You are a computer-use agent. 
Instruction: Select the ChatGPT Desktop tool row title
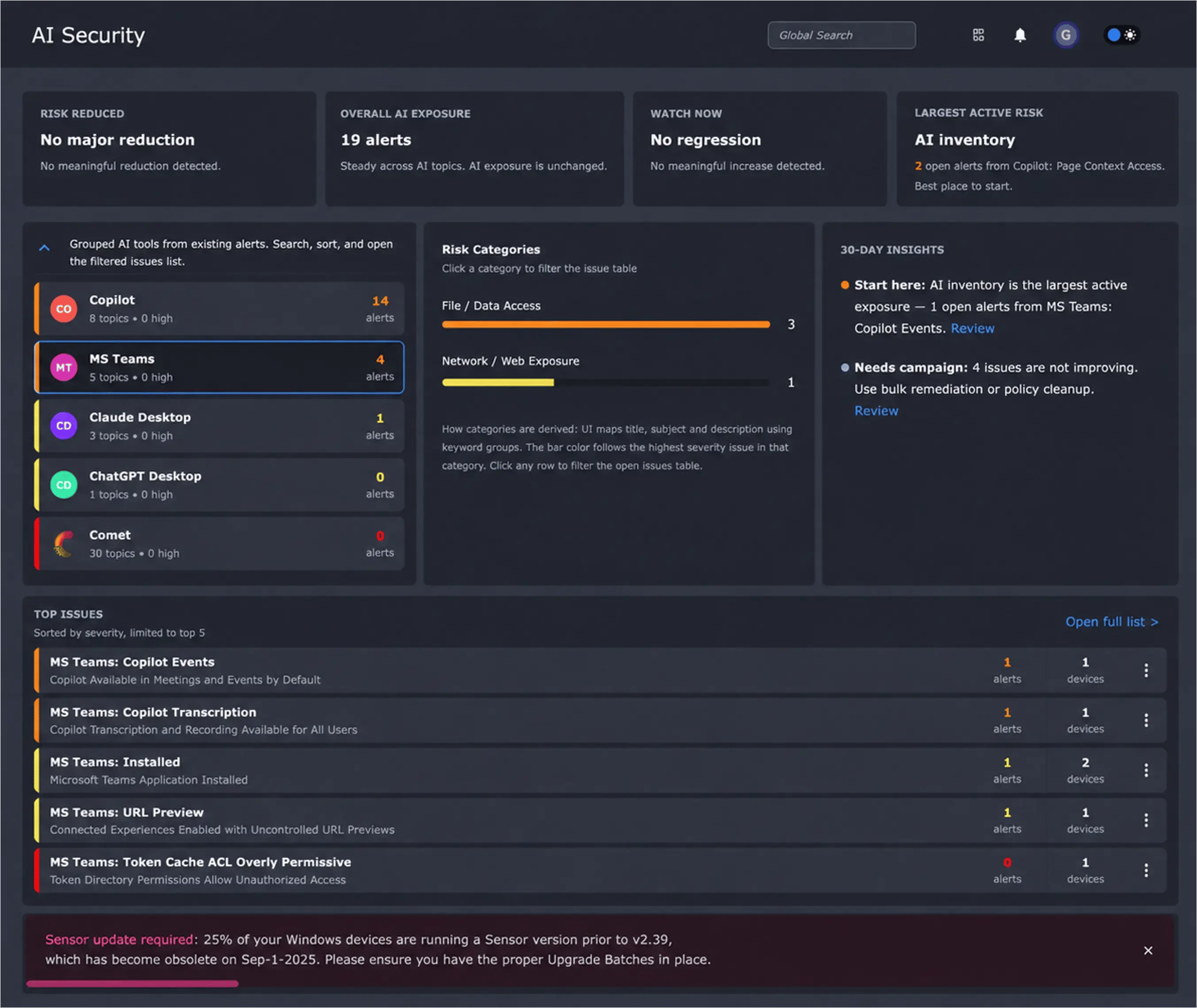(x=145, y=476)
